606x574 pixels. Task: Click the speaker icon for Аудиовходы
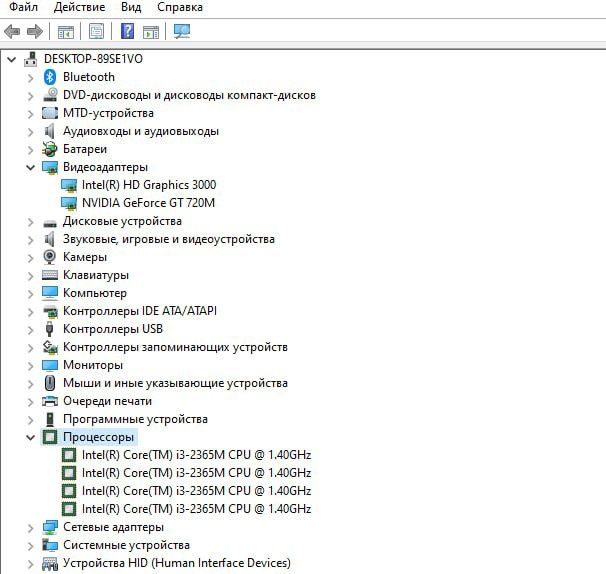click(x=49, y=131)
